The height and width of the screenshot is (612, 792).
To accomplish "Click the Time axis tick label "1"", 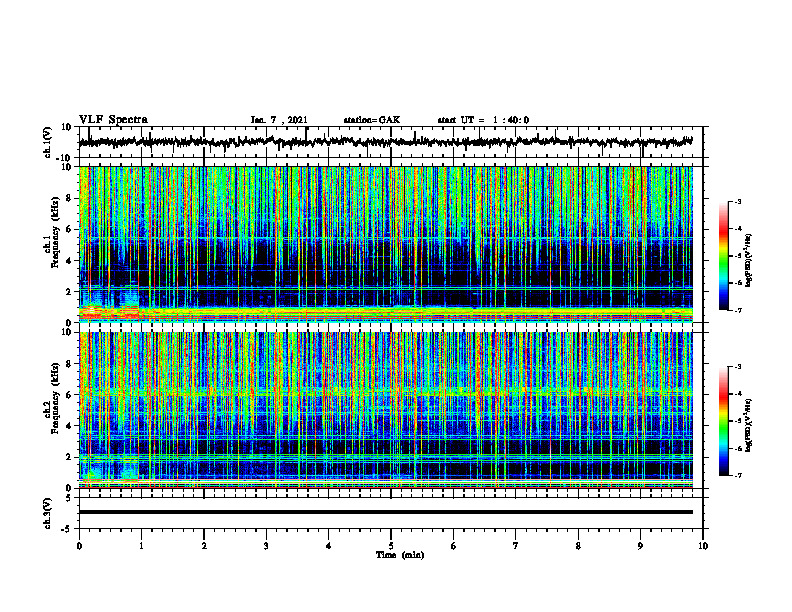I will coord(141,546).
